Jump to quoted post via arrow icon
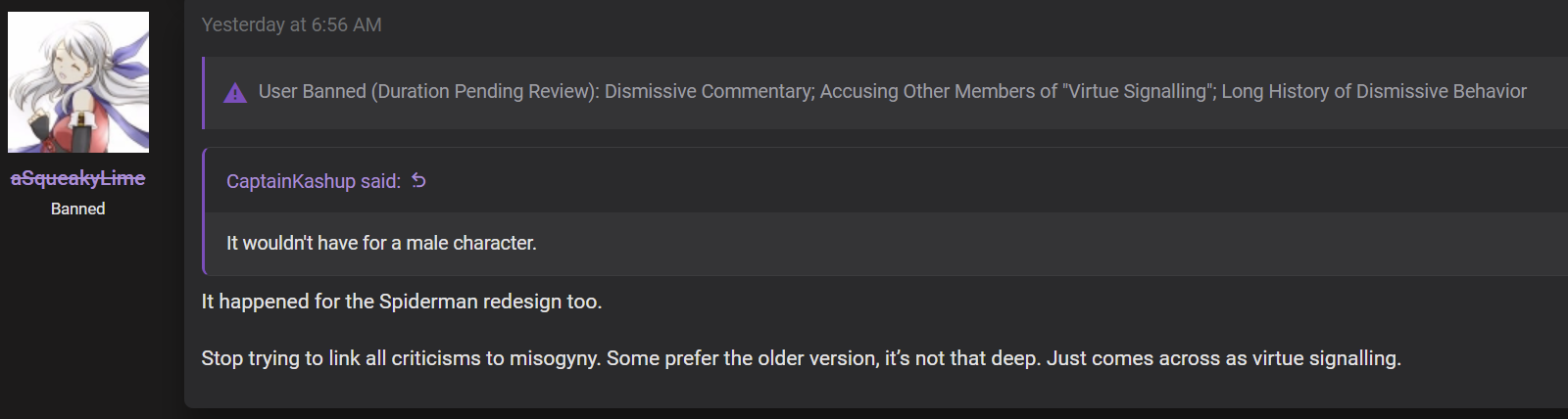The image size is (1568, 419). 418,180
